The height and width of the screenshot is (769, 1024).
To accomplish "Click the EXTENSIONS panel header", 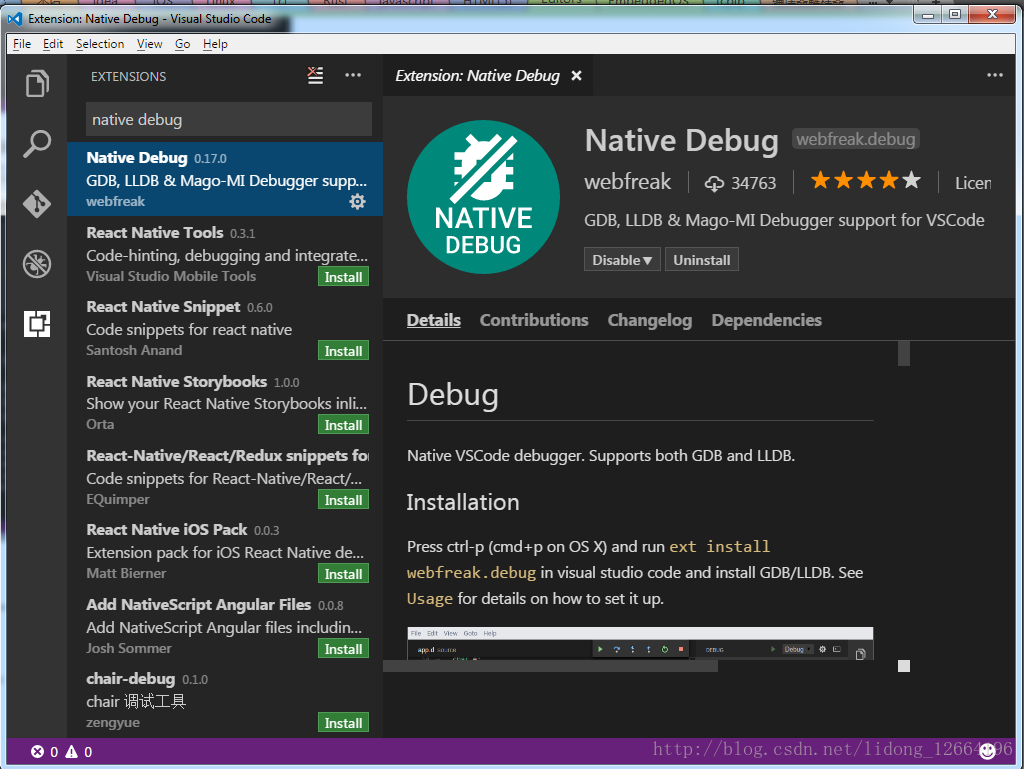I will pos(129,76).
